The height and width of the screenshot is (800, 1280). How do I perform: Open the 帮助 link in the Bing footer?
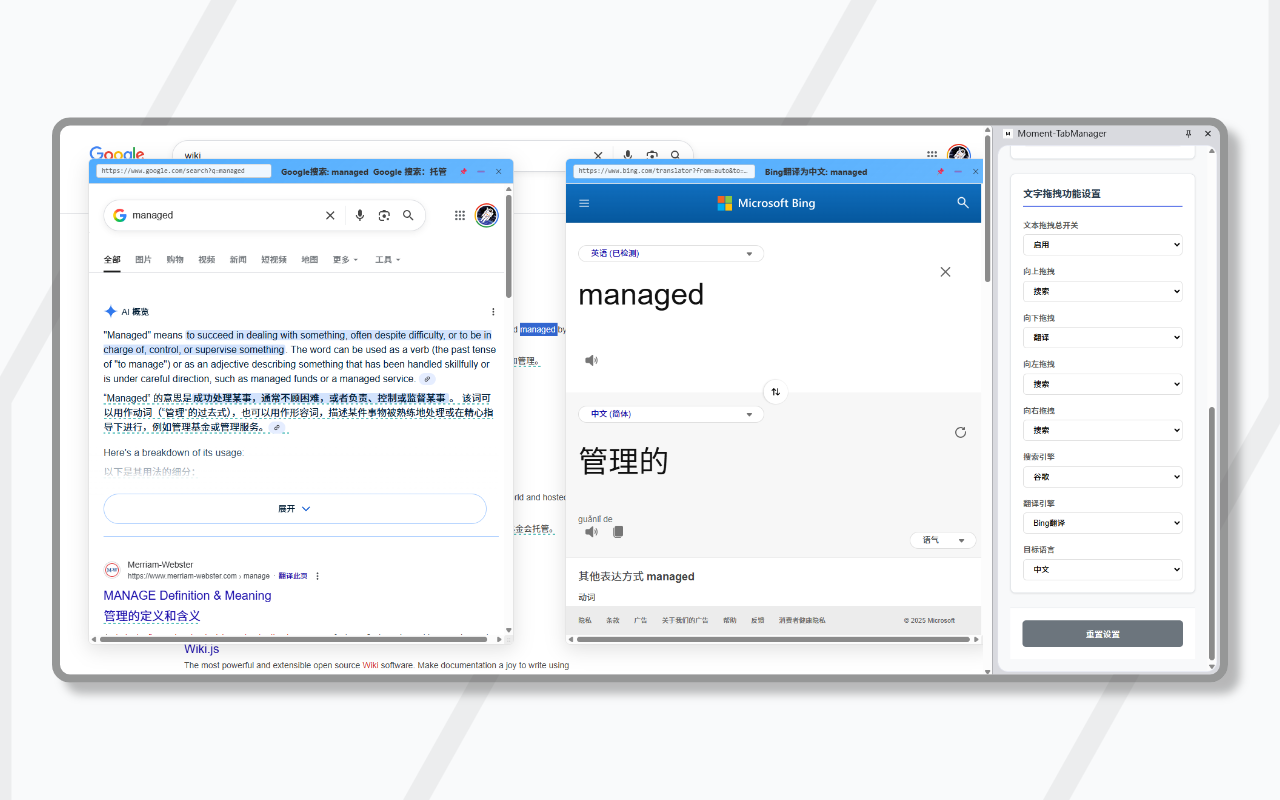point(730,621)
